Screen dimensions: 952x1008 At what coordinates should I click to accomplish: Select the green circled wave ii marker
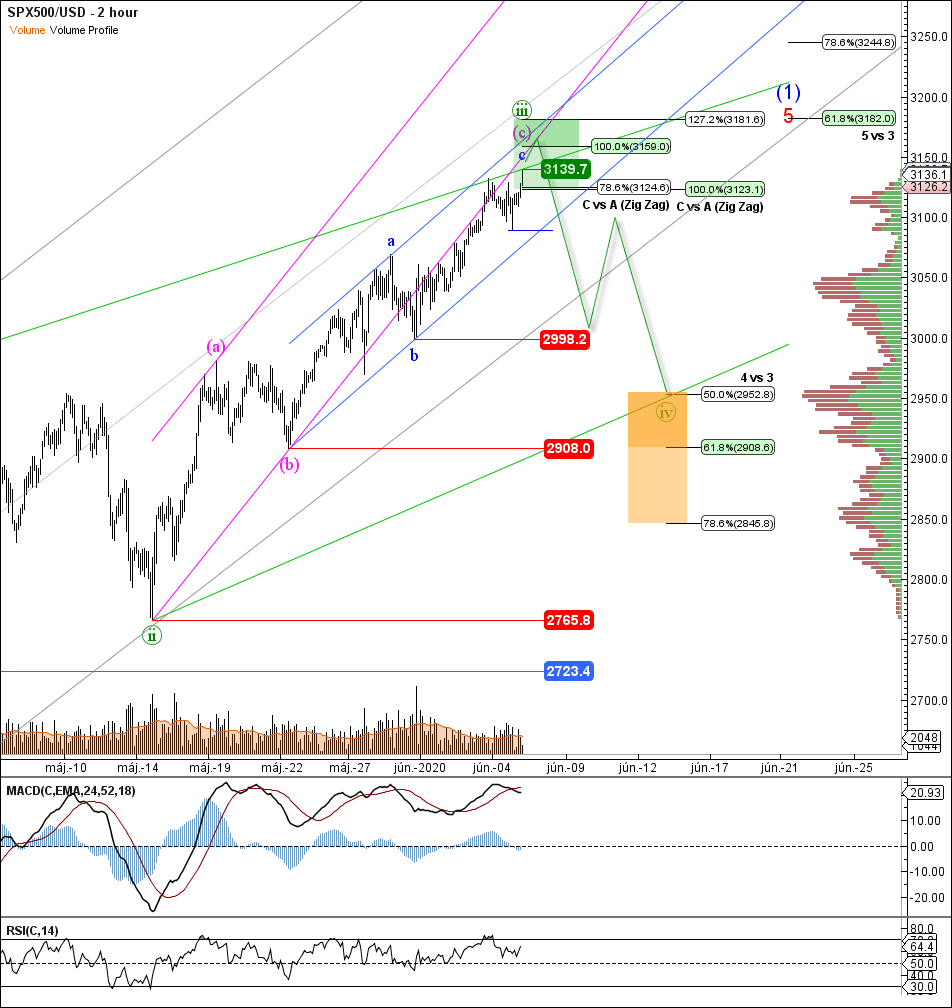click(x=151, y=634)
